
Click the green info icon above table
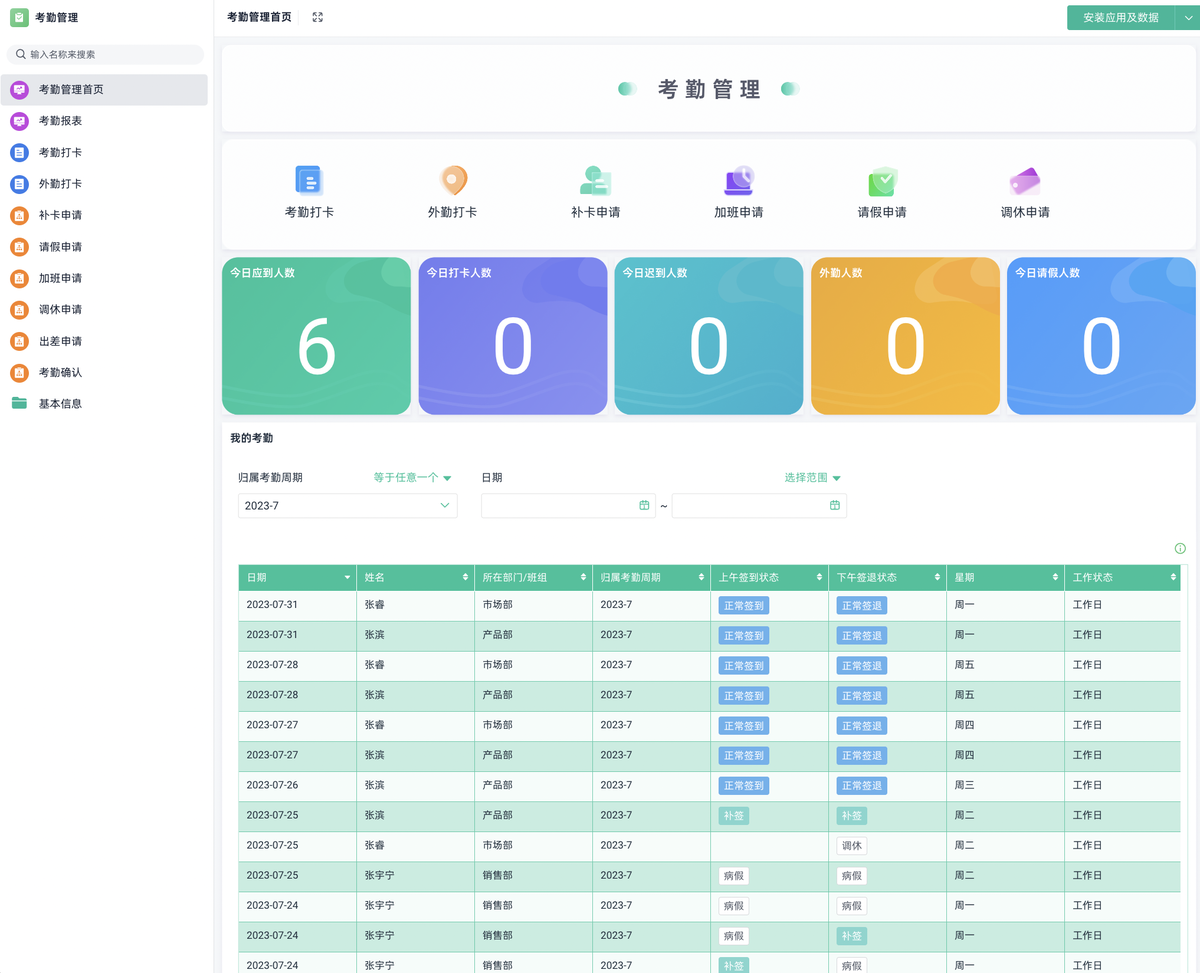pos(1180,549)
